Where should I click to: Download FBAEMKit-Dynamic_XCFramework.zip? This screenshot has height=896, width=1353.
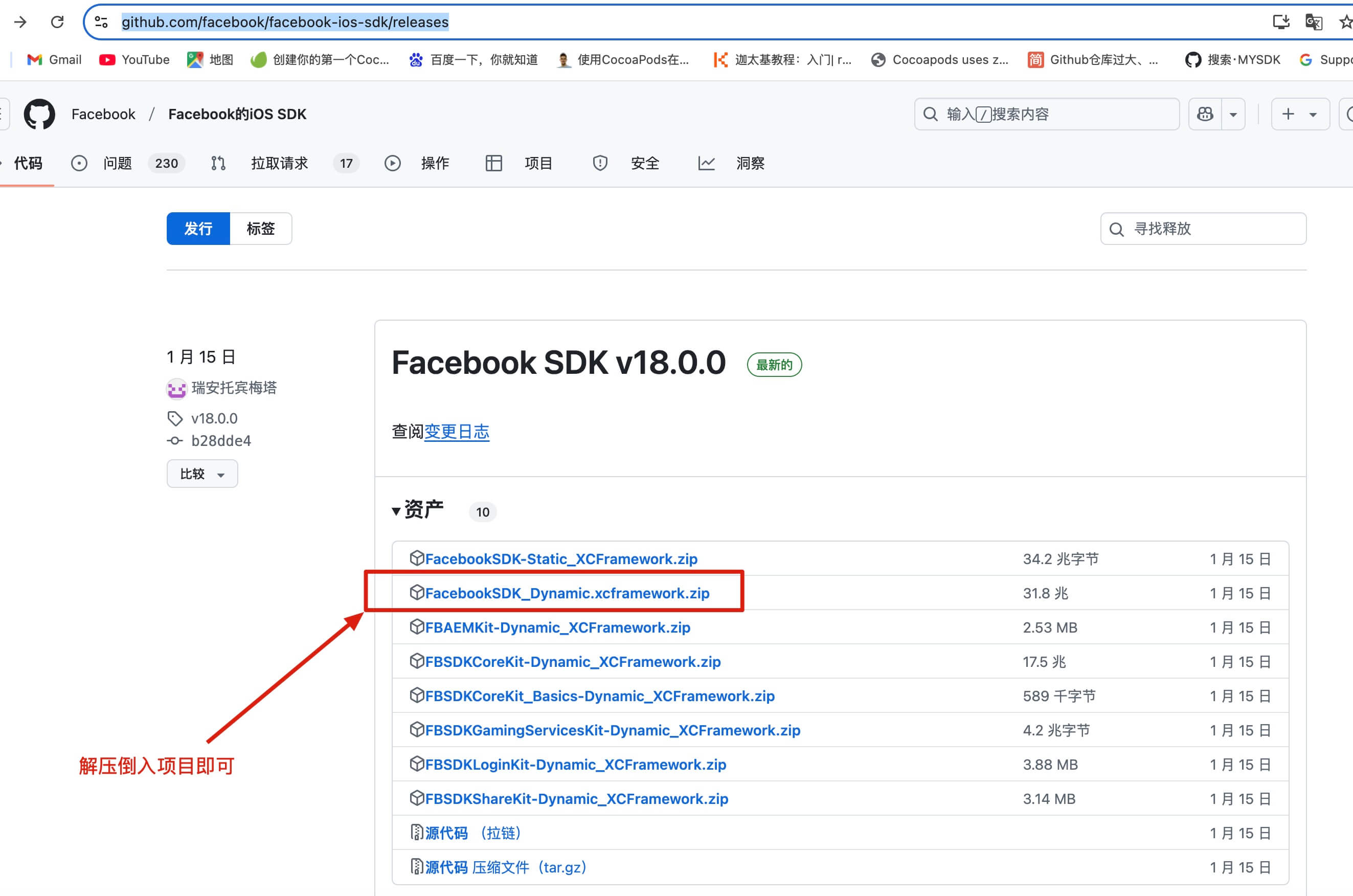coord(557,628)
